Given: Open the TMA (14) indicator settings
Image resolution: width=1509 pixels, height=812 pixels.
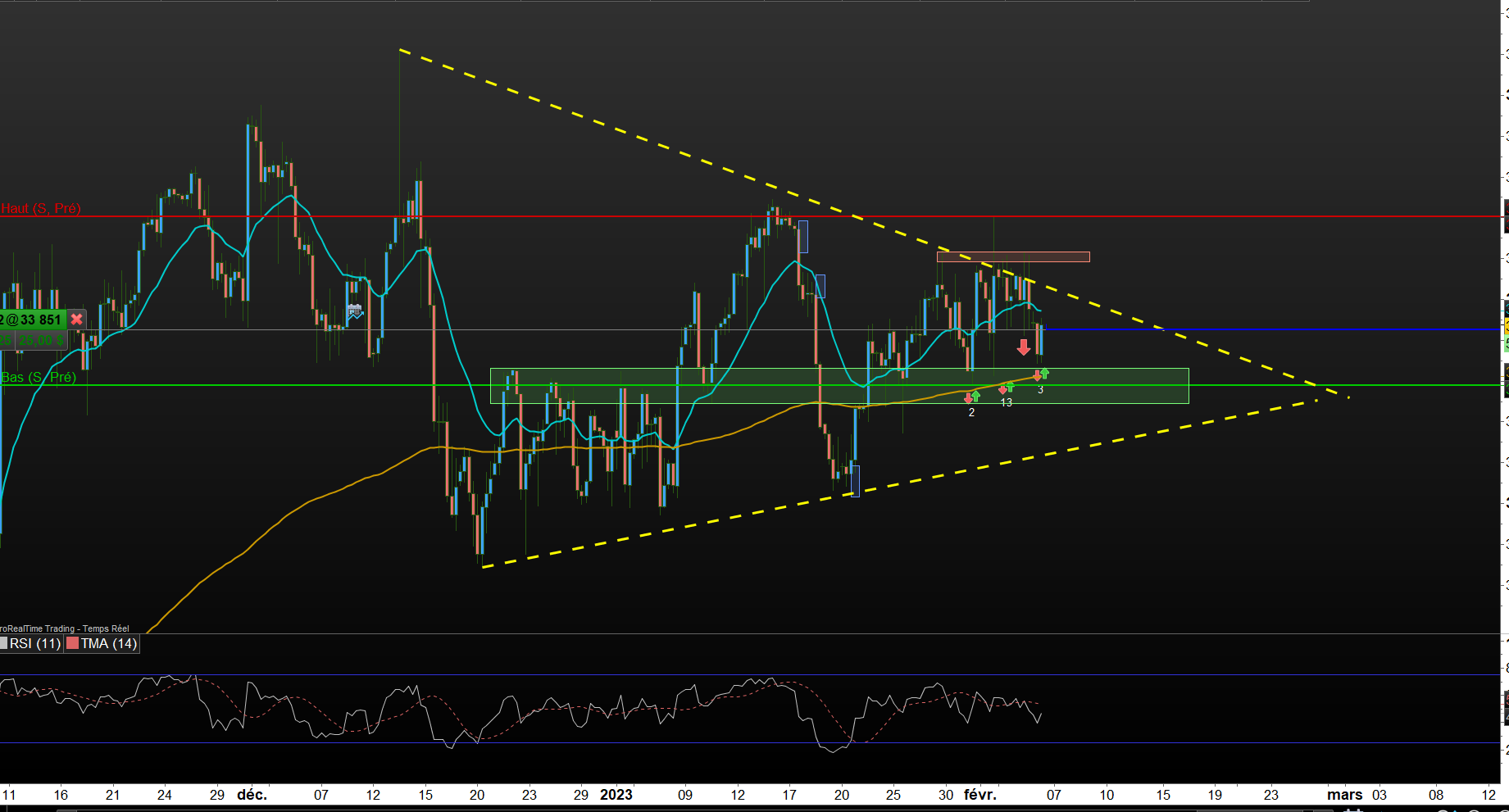Looking at the screenshot, I should coord(109,644).
